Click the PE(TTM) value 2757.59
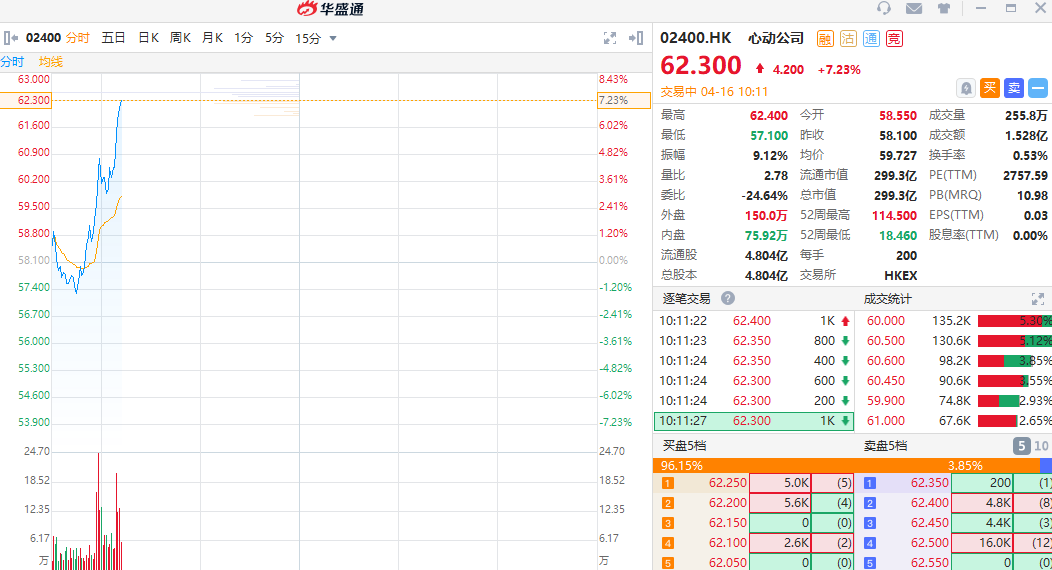 point(1025,175)
